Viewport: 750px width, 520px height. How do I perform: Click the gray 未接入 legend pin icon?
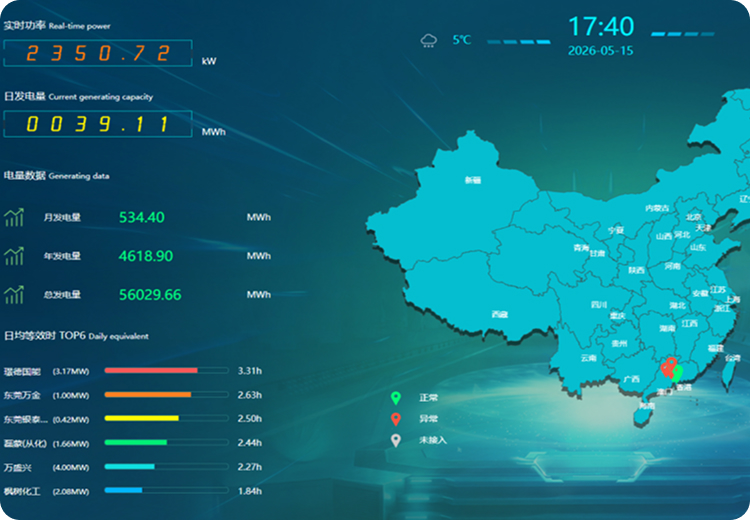(x=396, y=440)
